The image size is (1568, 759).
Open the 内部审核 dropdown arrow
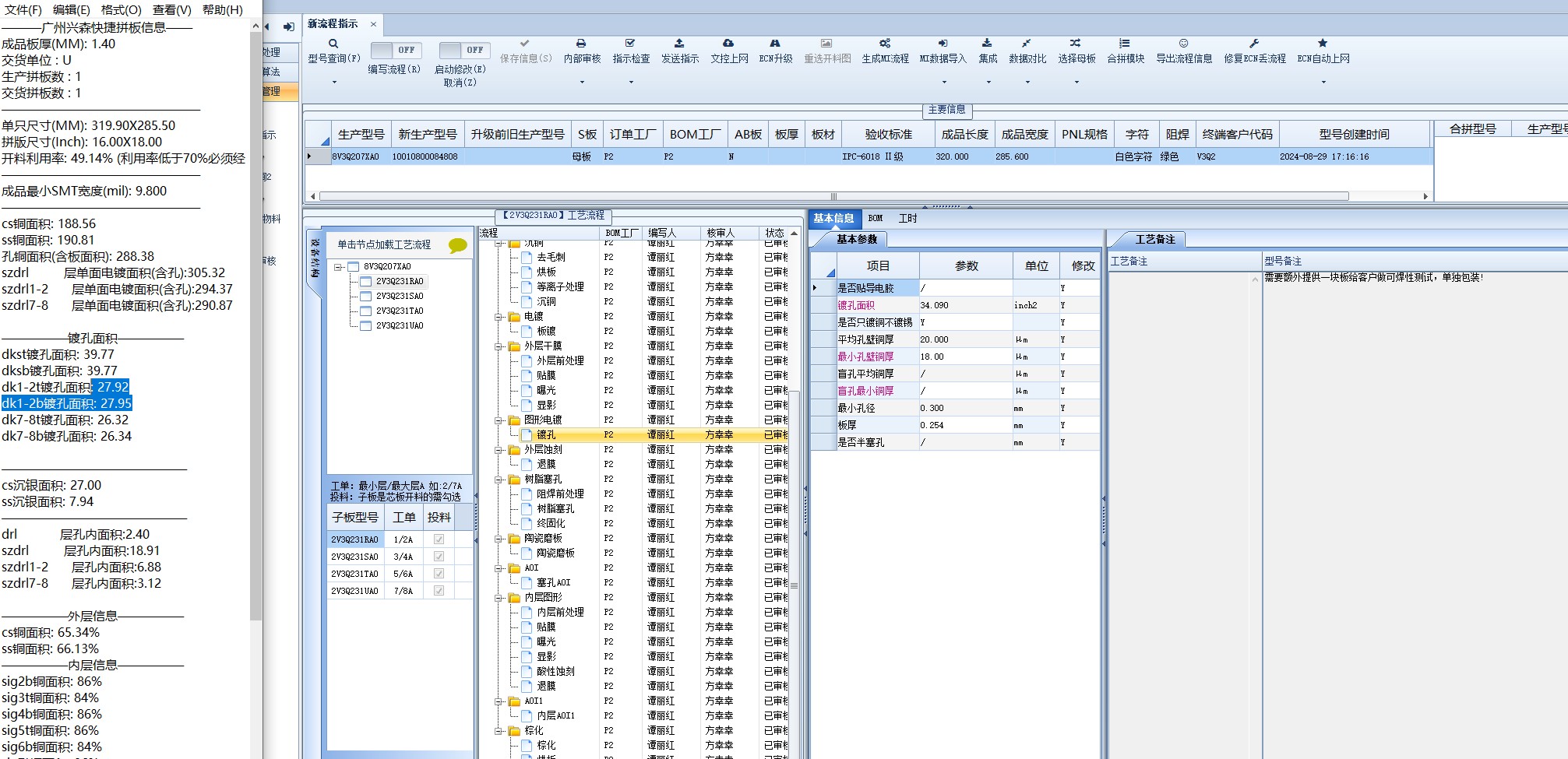coord(582,82)
